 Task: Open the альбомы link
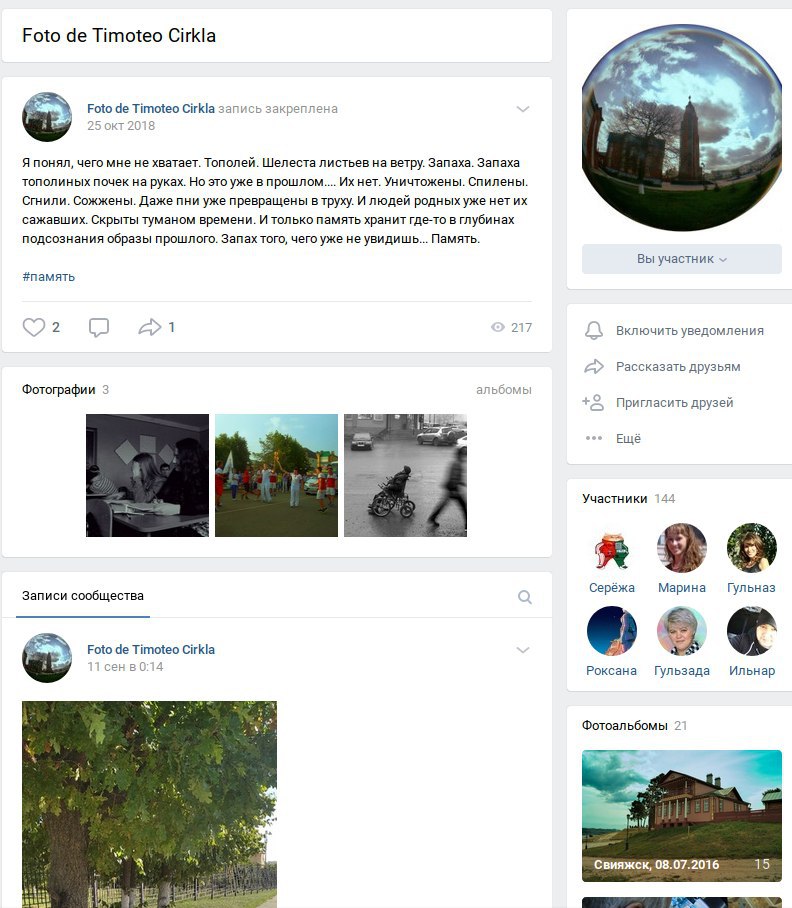click(x=504, y=390)
